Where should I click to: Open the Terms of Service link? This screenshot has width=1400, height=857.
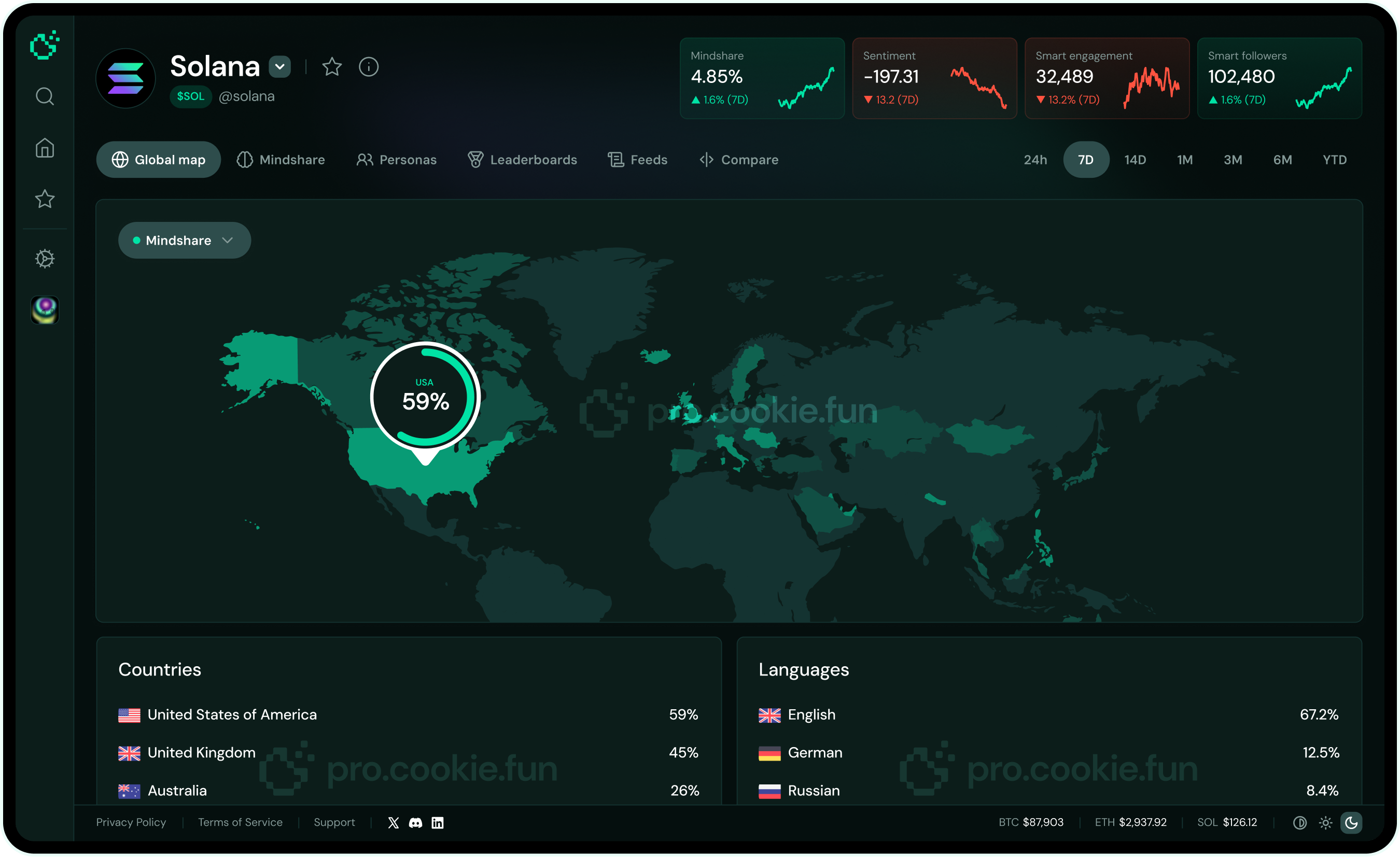[x=240, y=822]
